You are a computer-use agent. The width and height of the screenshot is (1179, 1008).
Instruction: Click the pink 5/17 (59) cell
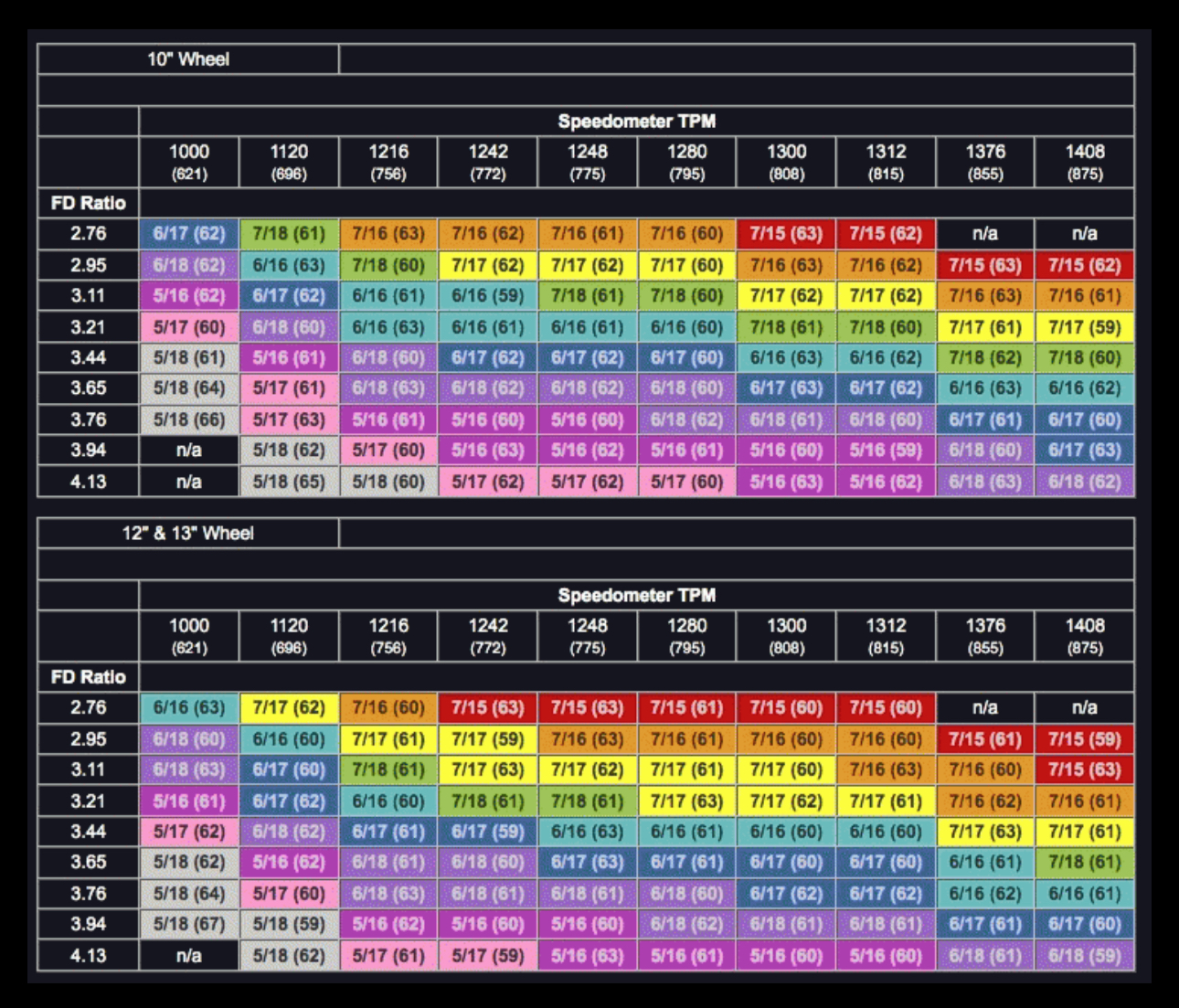tap(488, 956)
